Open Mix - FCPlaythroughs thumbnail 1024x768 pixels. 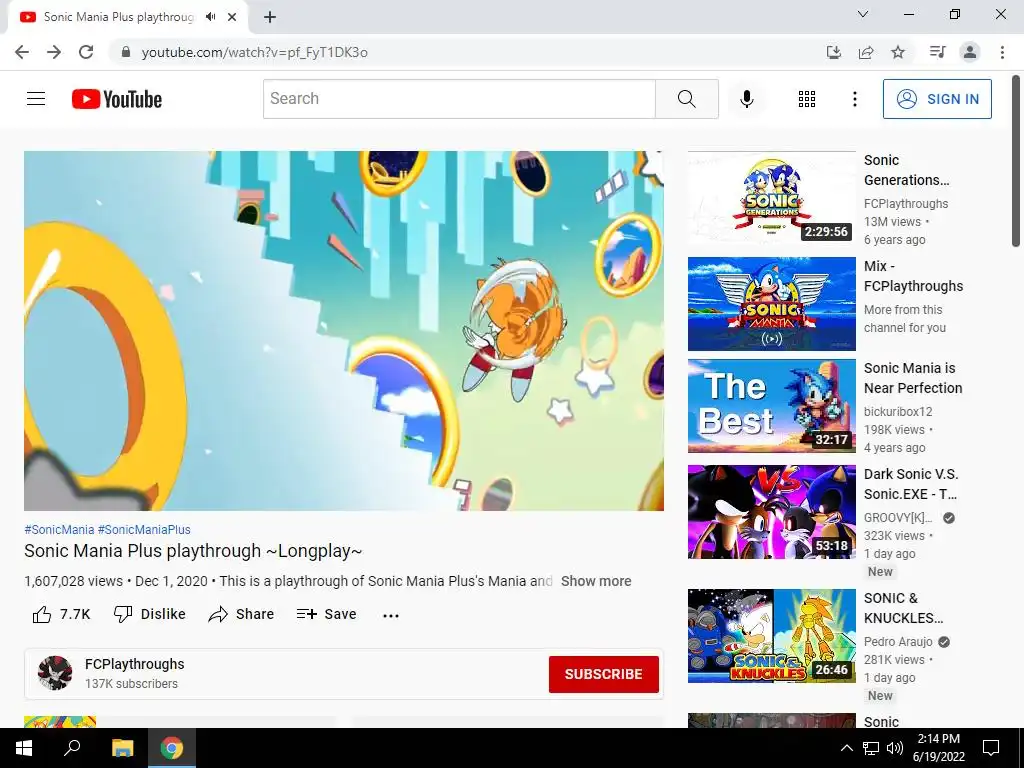click(771, 304)
